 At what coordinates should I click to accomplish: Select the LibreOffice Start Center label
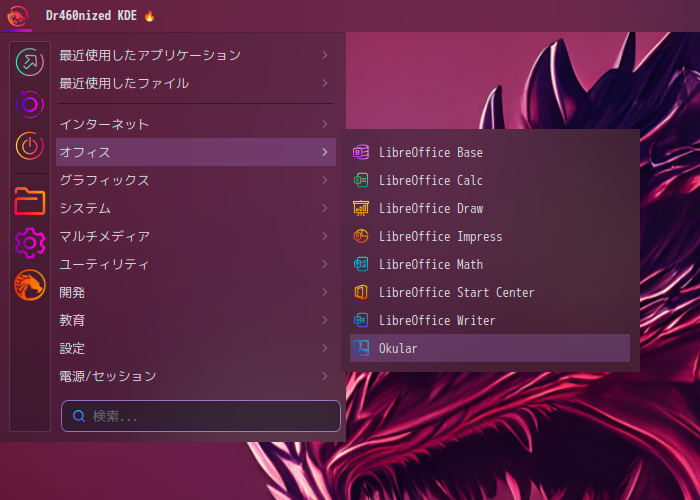coord(456,292)
